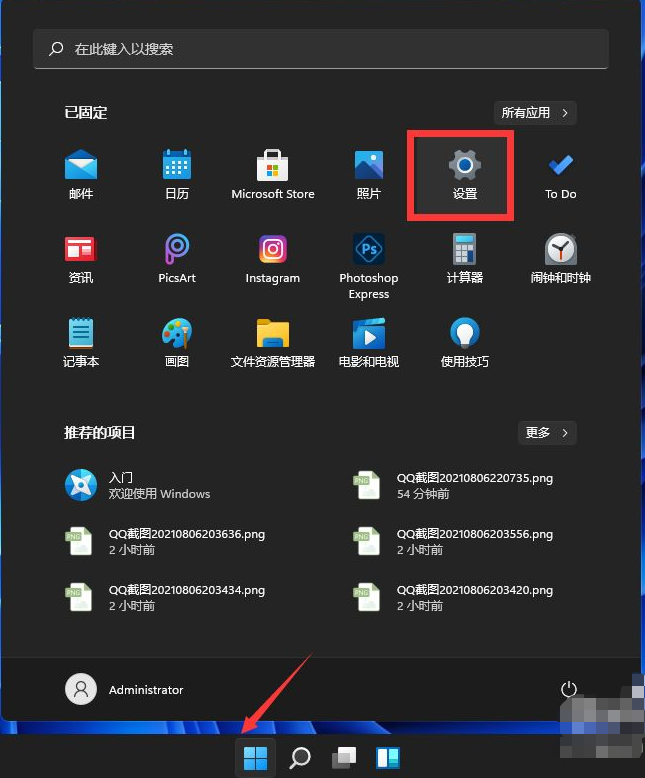Launch 记事本 Notepad
Screen dimensions: 645x778
click(x=81, y=343)
